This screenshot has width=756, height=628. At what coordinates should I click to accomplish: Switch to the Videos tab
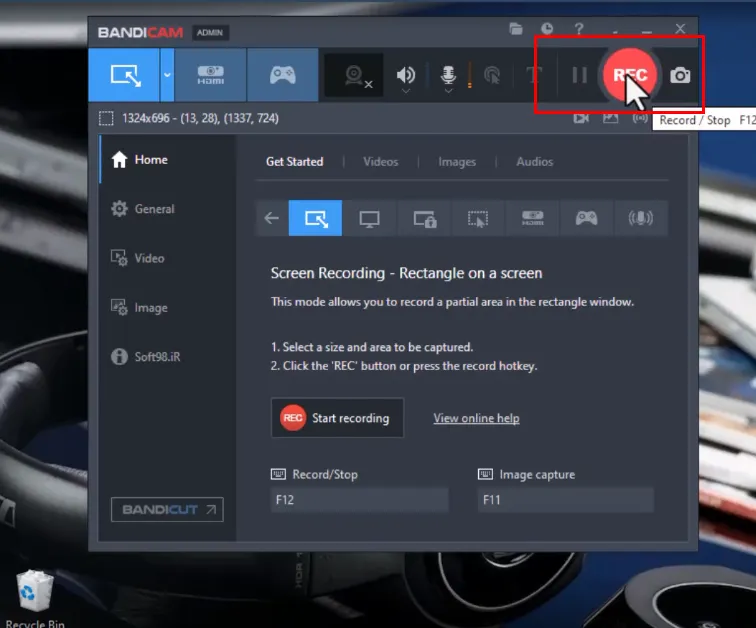click(381, 161)
